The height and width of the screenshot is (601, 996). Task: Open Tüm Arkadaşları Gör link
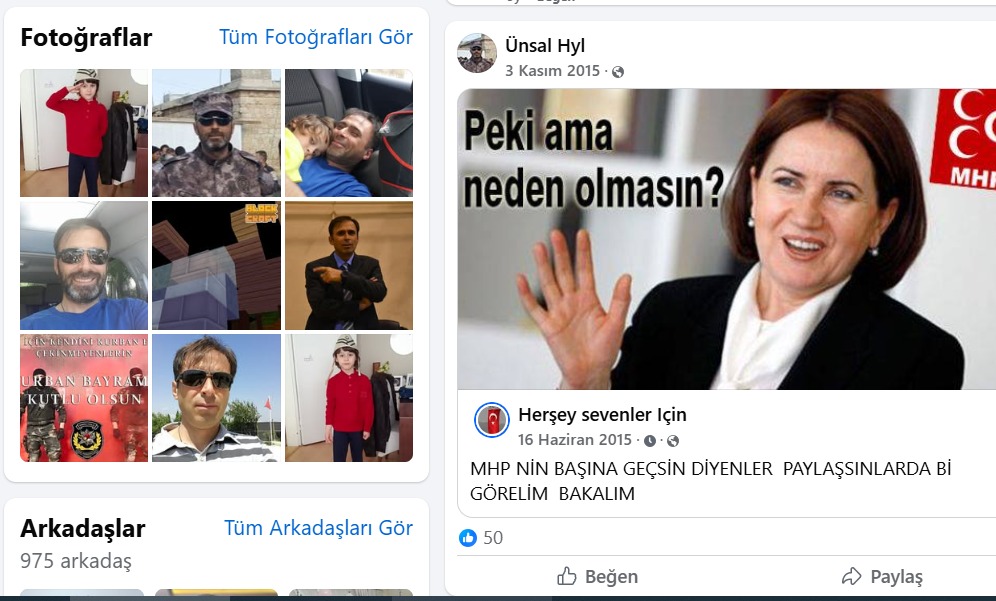(x=318, y=528)
